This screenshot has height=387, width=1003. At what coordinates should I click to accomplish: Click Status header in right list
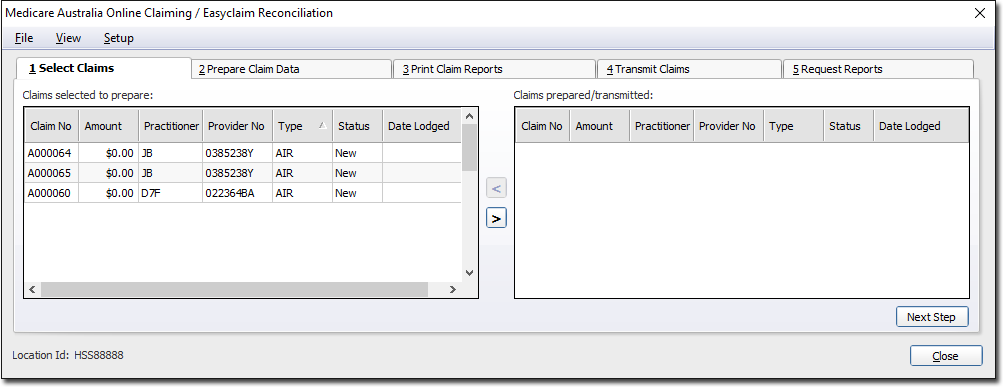coord(849,126)
